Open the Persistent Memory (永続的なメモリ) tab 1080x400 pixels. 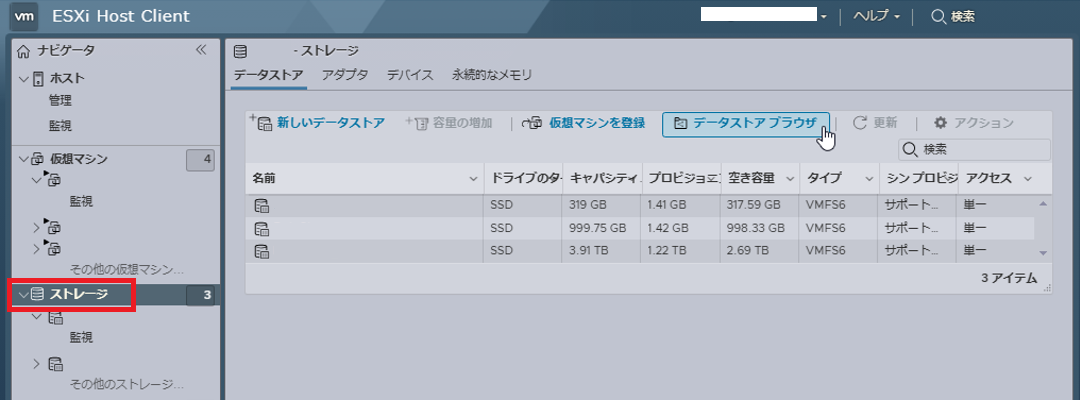click(x=491, y=75)
